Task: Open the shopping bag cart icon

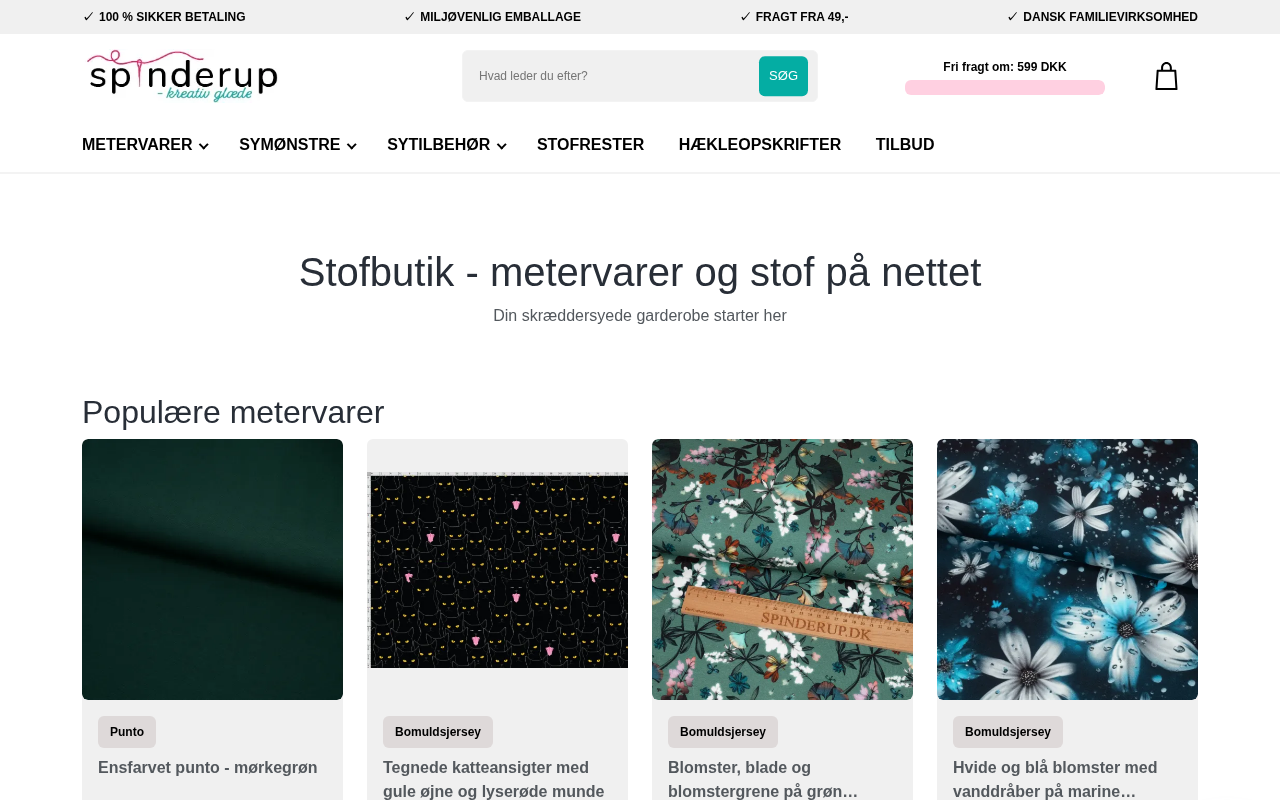Action: click(1166, 76)
